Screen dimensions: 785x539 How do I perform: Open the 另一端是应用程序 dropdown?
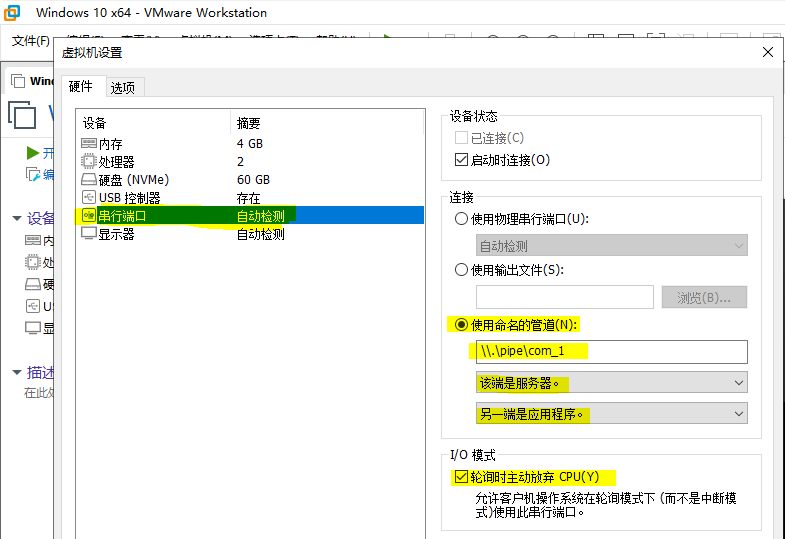[611, 413]
